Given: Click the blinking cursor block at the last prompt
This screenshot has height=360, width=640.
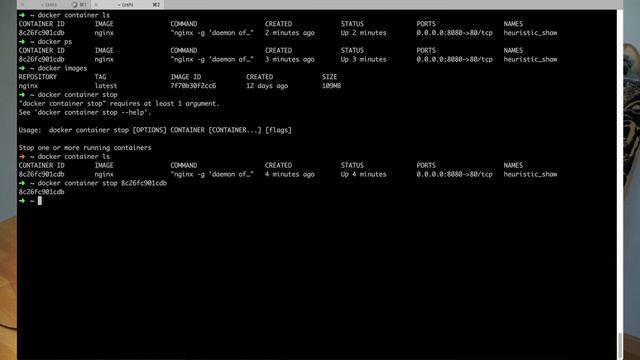Looking at the screenshot, I should [40, 201].
